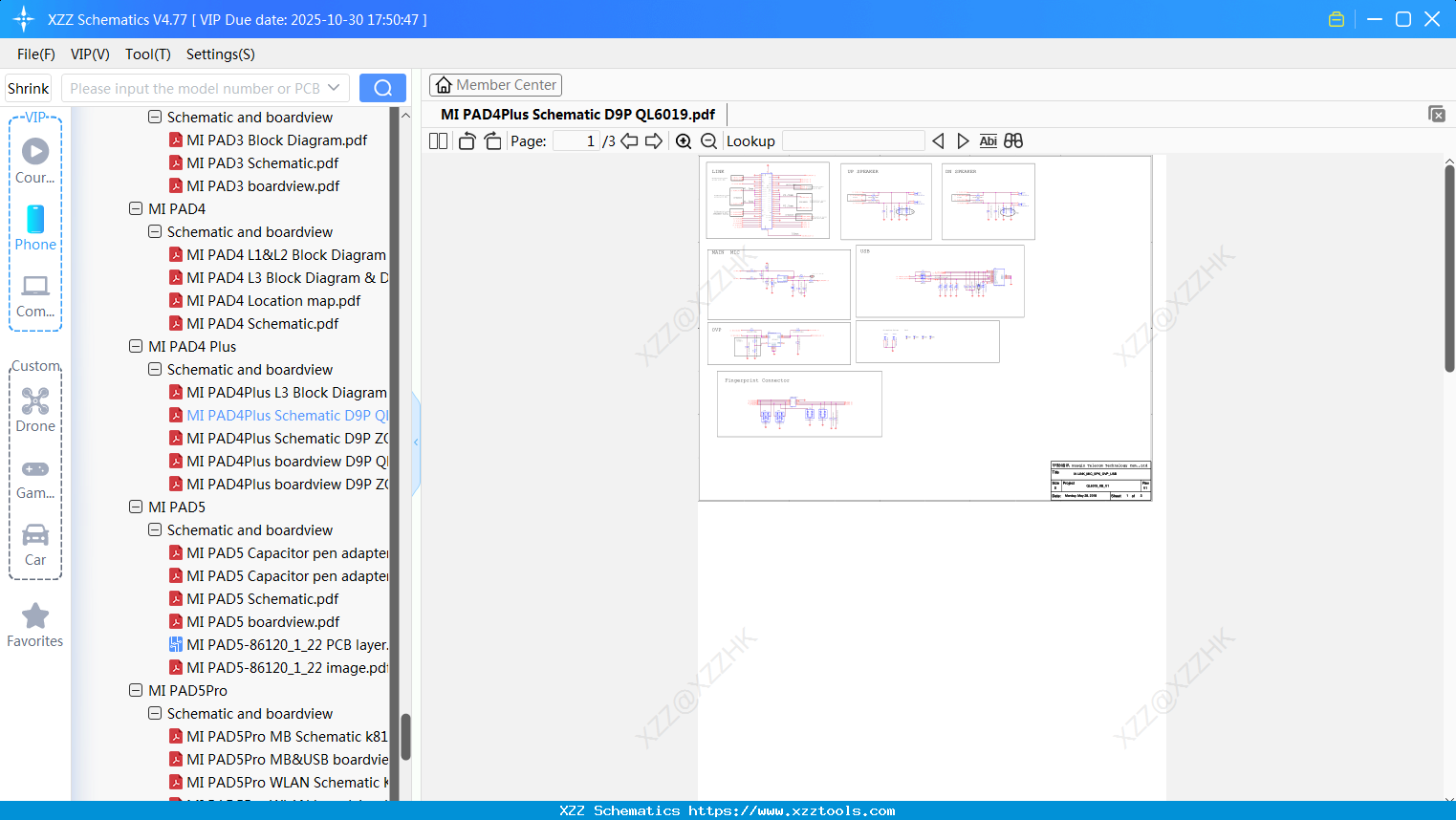
Task: Click the toolbox icon in title bar
Action: (x=1336, y=19)
